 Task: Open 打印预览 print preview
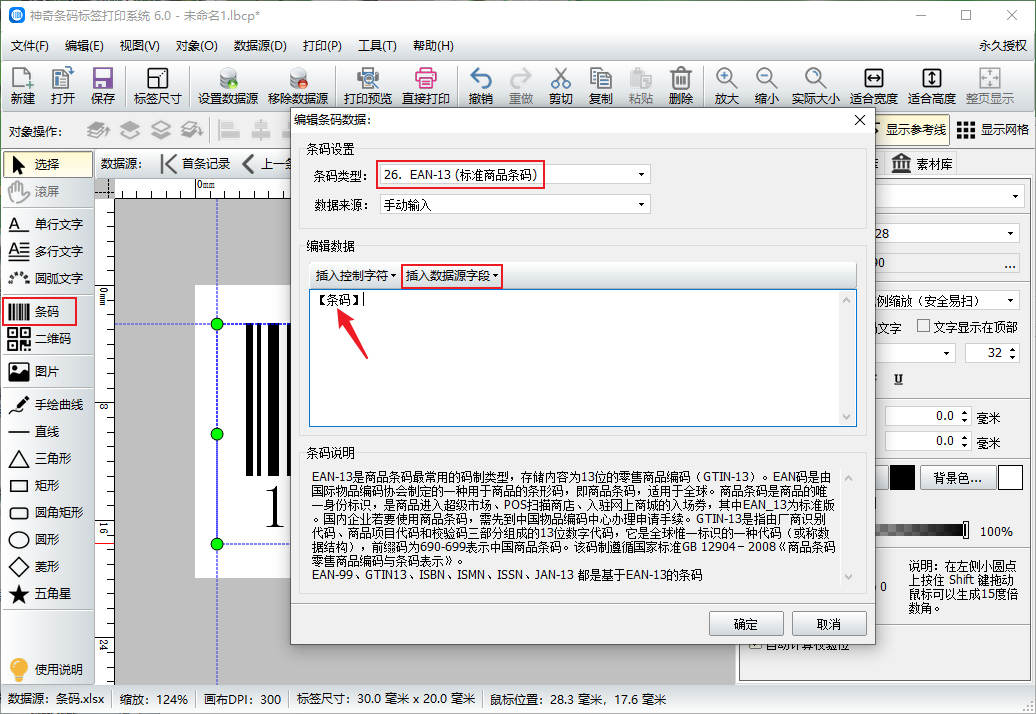[368, 85]
